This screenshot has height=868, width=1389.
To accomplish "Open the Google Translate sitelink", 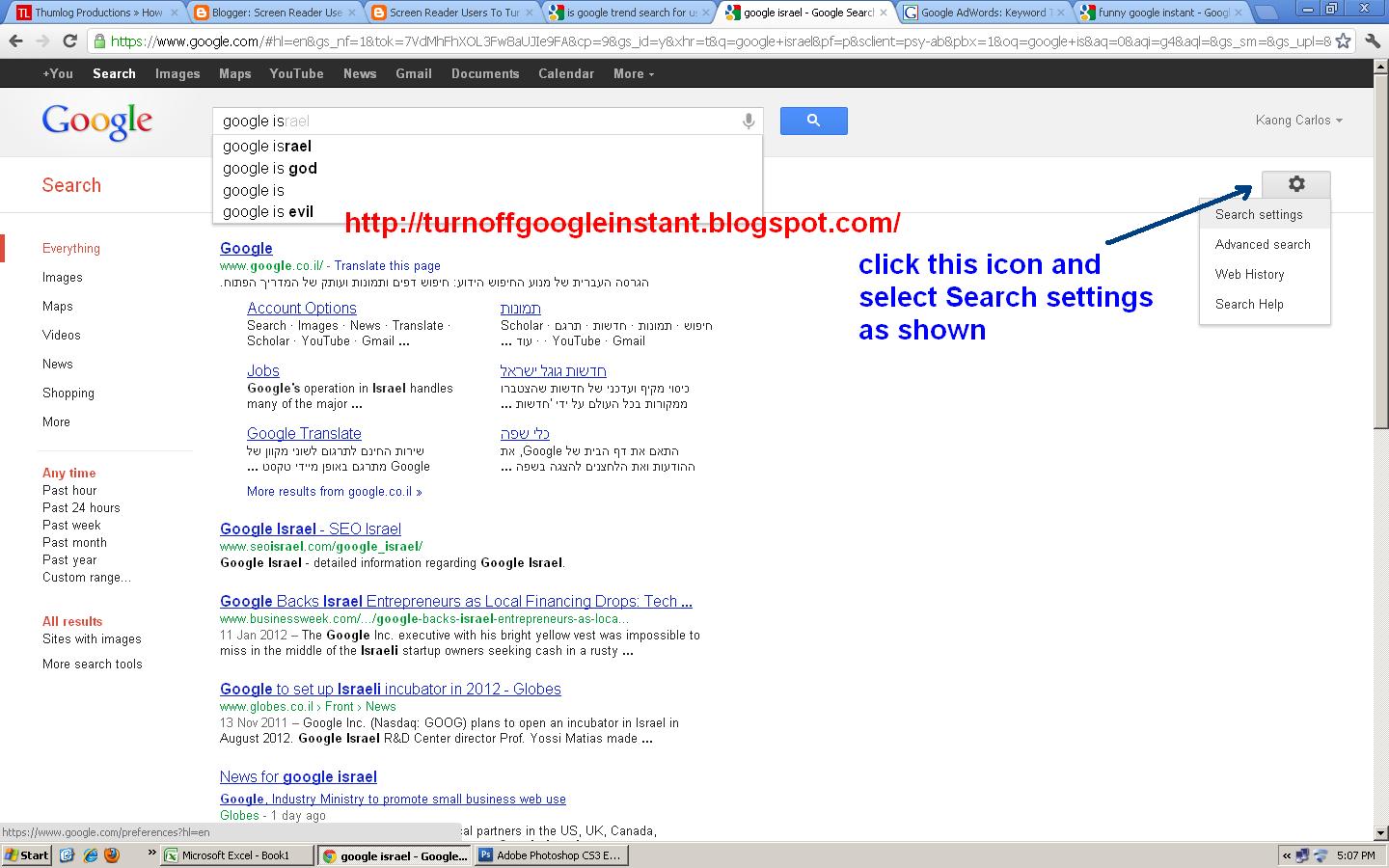I will [x=304, y=434].
